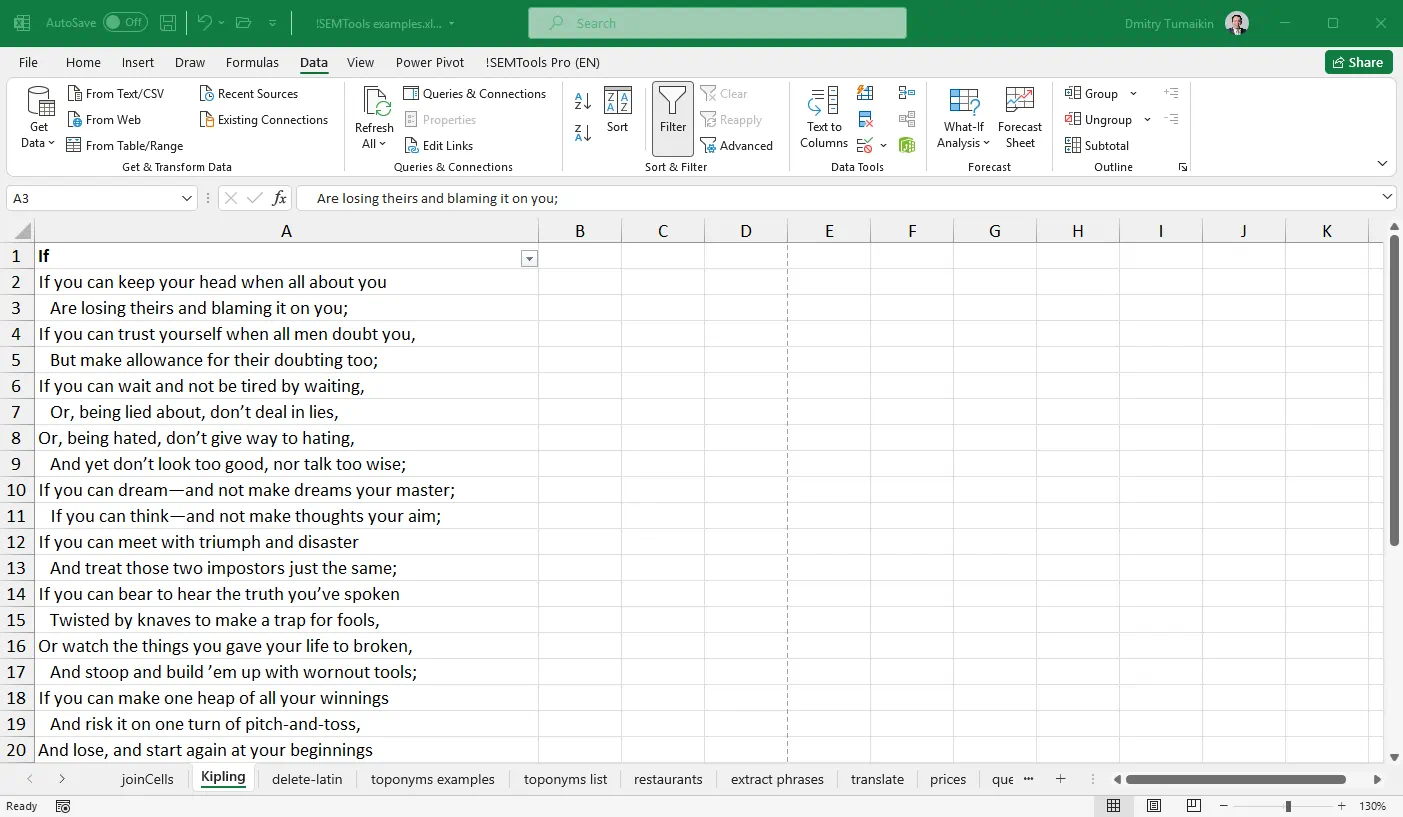
Task: Click the Sort Z to A icon
Action: [583, 131]
